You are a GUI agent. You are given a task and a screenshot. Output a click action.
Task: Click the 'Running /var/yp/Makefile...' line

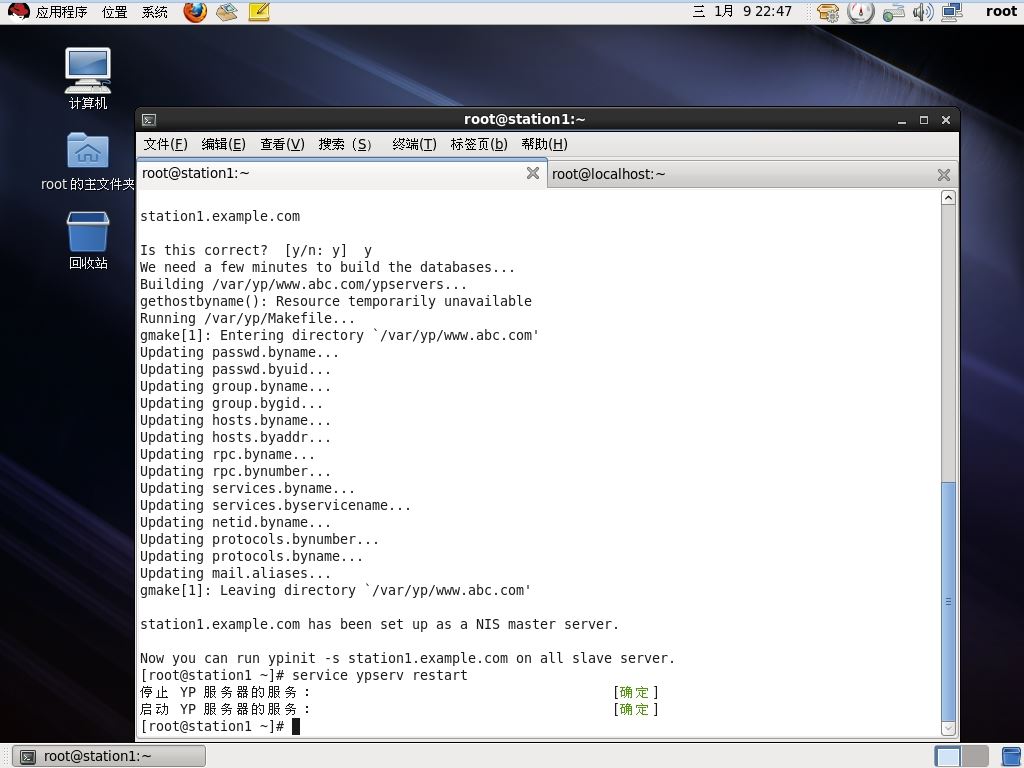click(248, 318)
